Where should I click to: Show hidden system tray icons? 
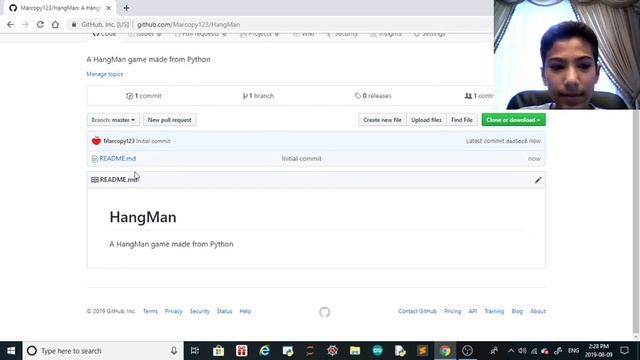point(511,351)
